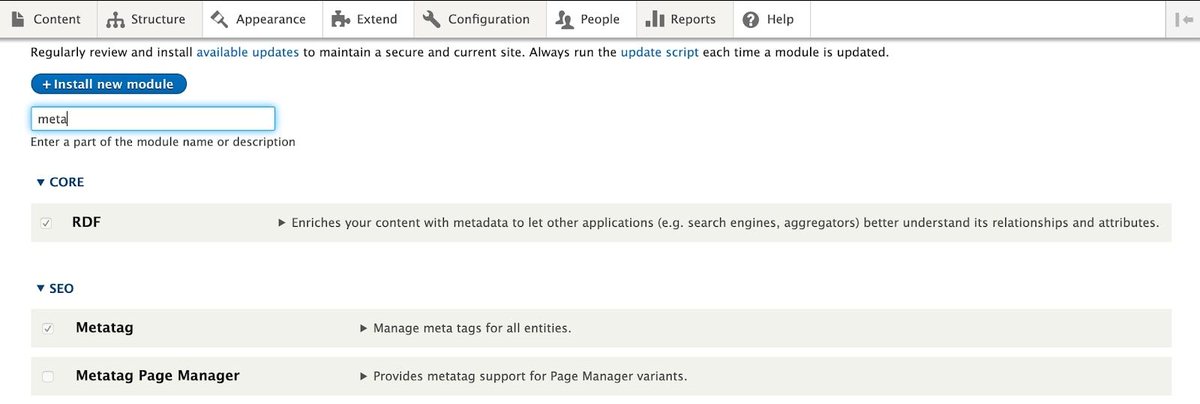Collapse the toolbar using the arrow icon
The width and height of the screenshot is (1200, 404).
click(x=1182, y=19)
